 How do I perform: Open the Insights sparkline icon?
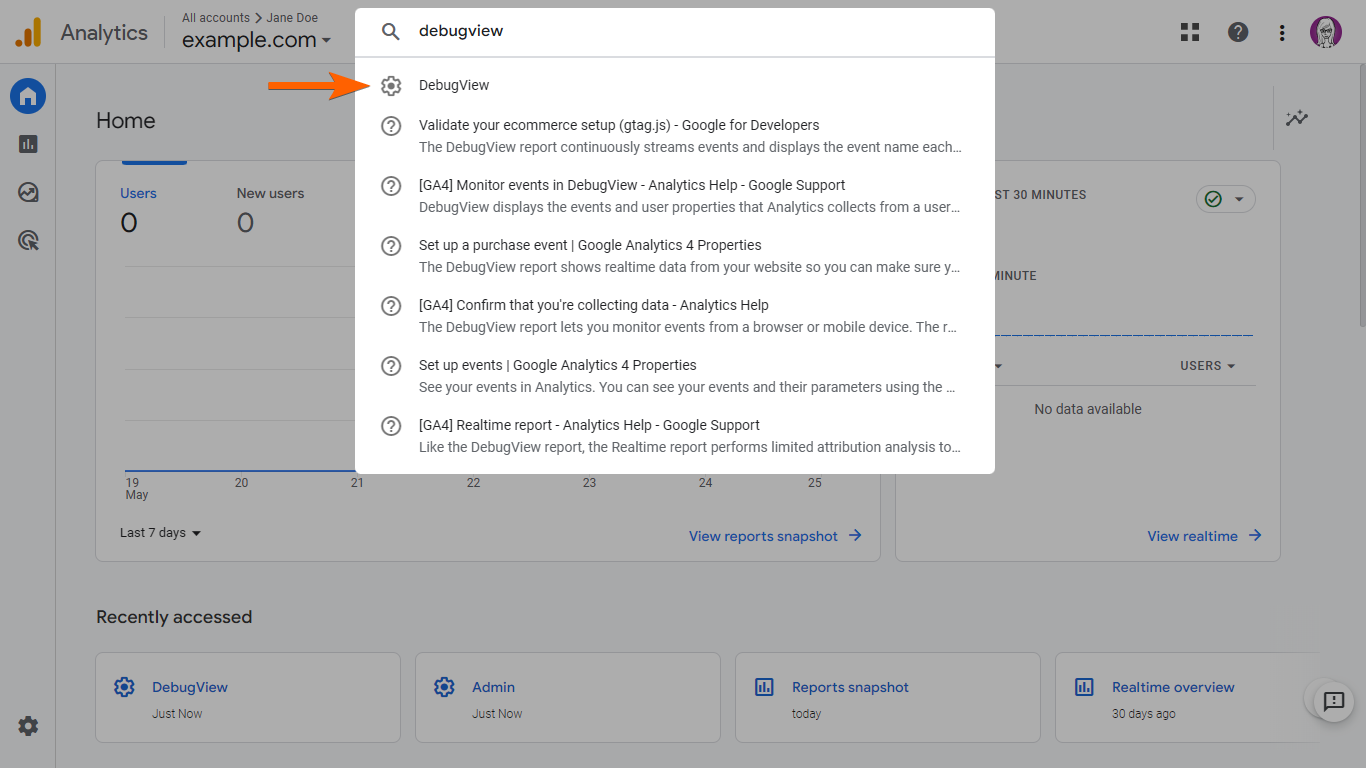1297,118
